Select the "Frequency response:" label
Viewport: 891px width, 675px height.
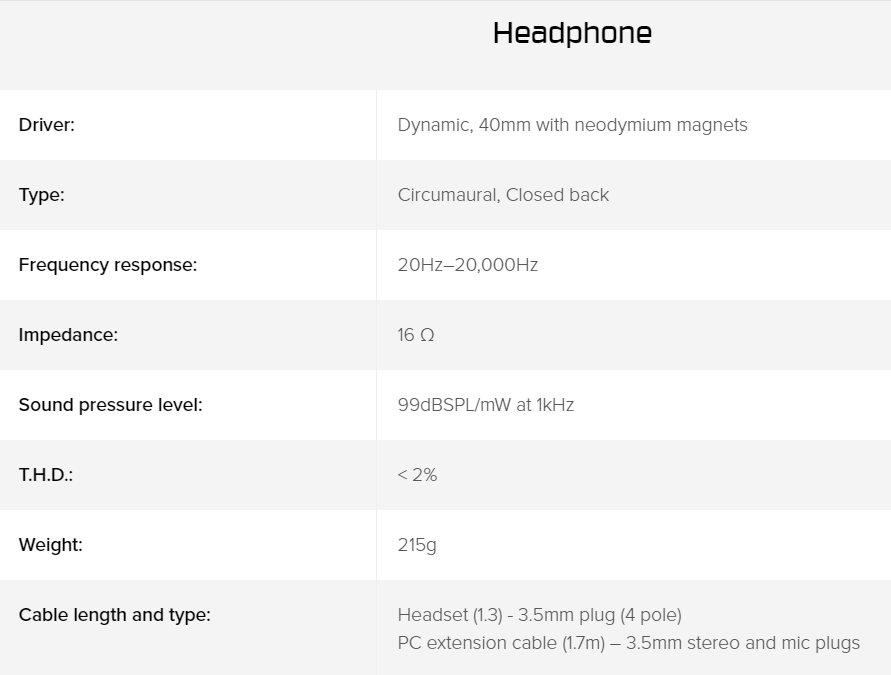(x=108, y=265)
